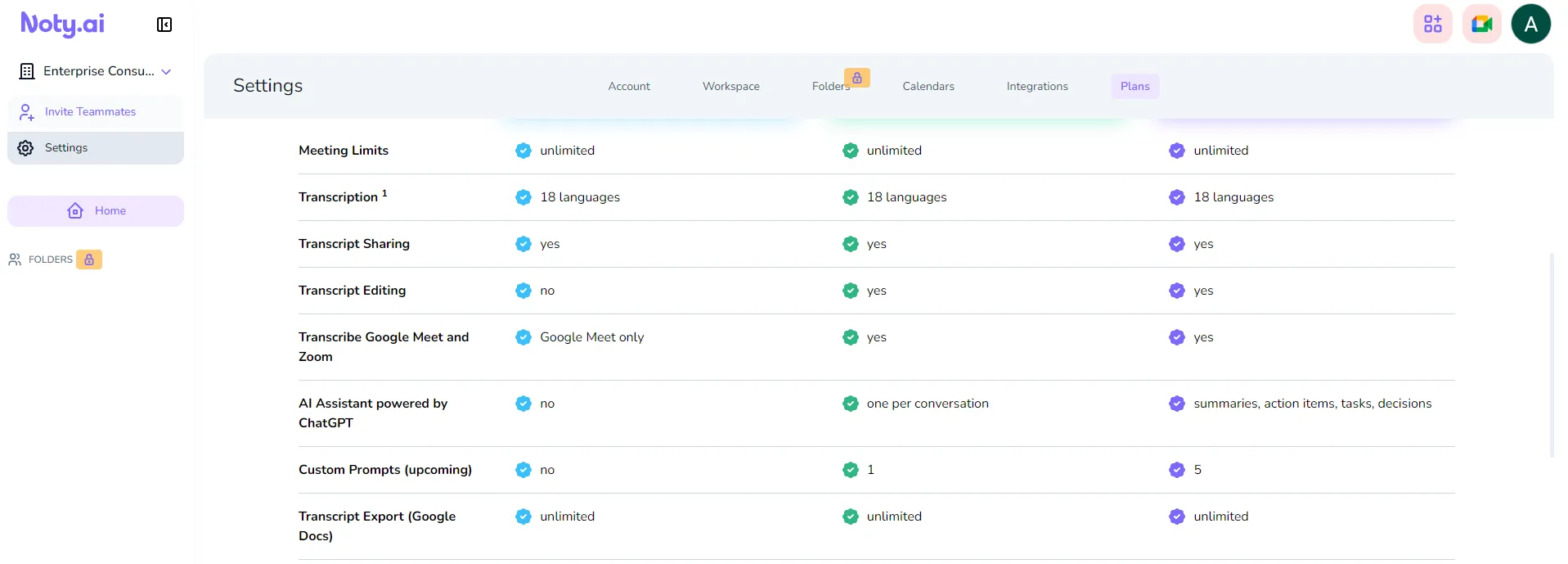Click the people icon next to FOLDERS
1568x564 pixels.
pos(15,259)
